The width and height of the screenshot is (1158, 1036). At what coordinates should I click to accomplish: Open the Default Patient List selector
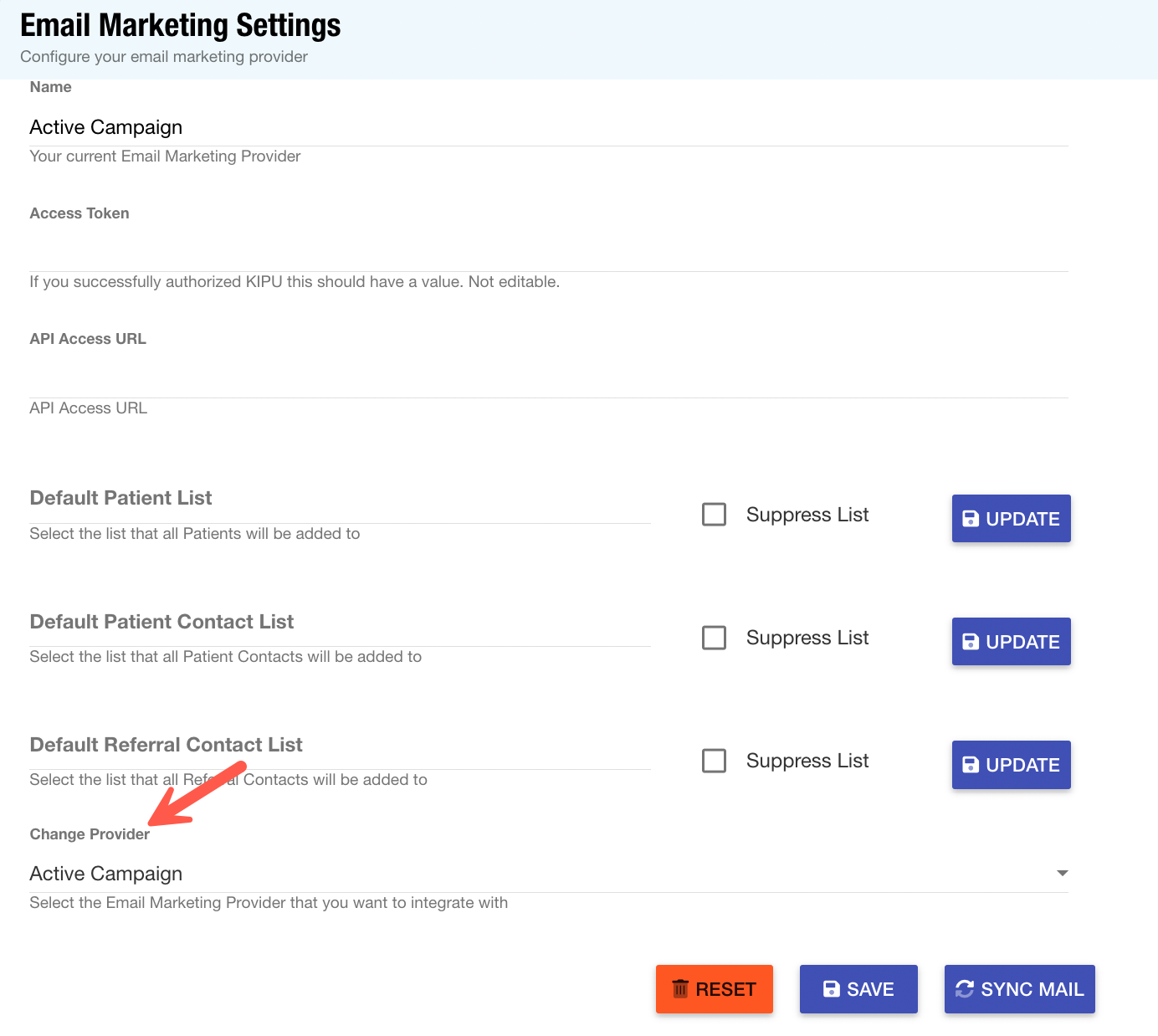(340, 500)
